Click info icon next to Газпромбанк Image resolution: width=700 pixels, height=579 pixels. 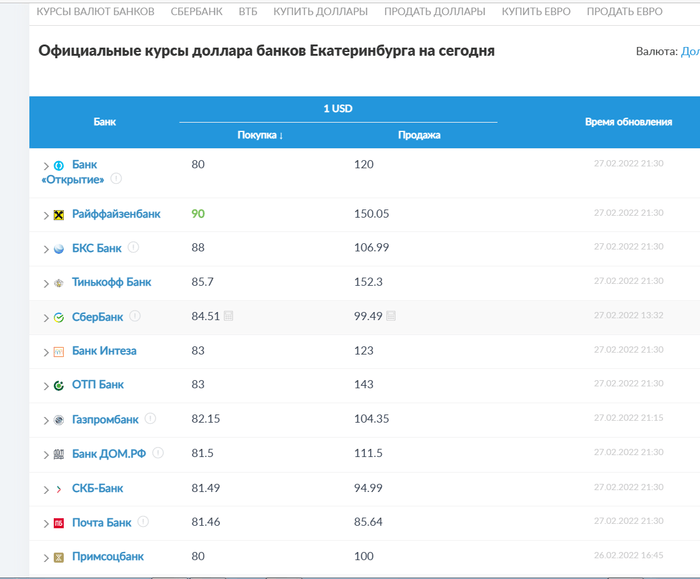click(150, 418)
